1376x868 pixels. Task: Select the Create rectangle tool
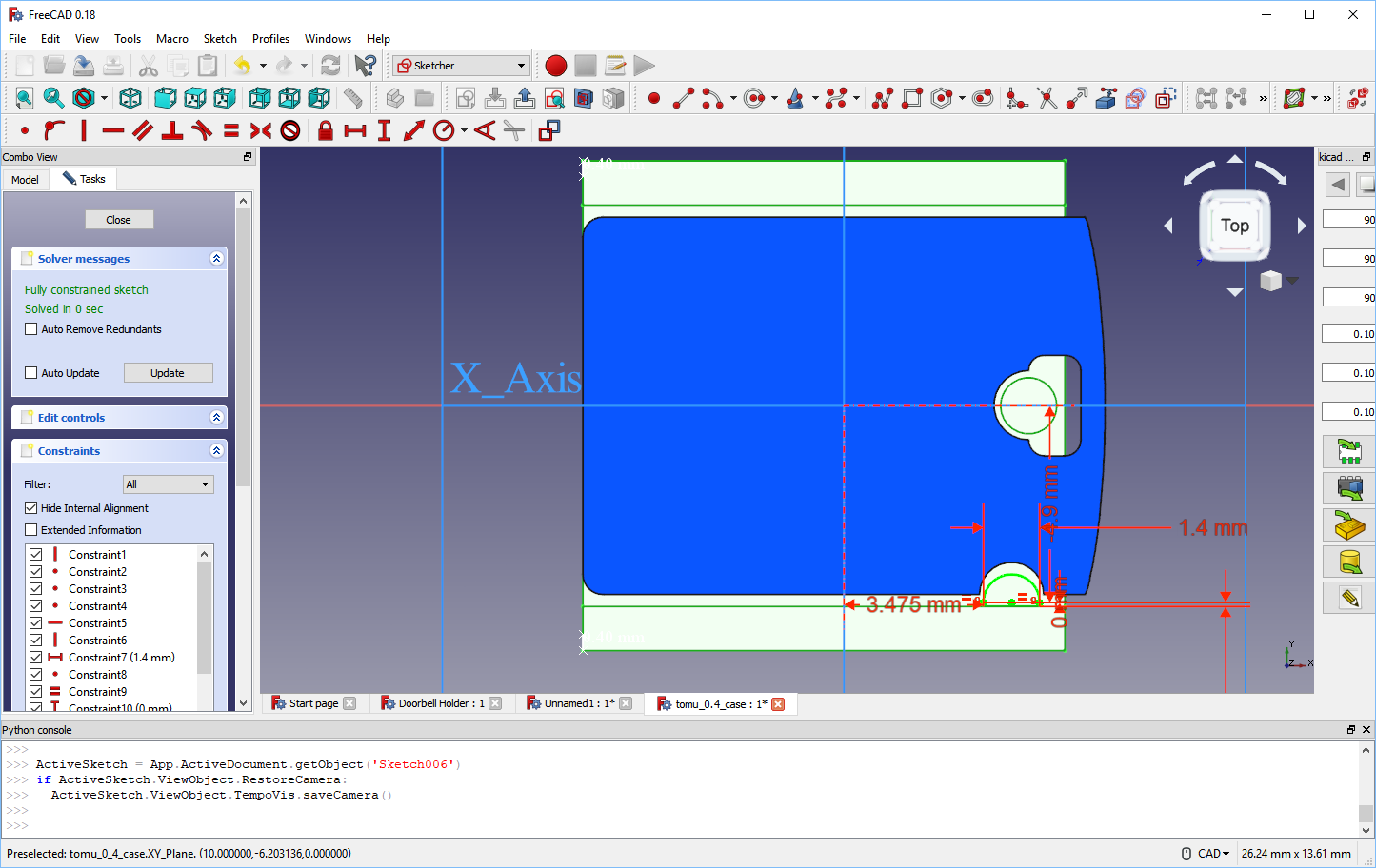pyautogui.click(x=912, y=98)
